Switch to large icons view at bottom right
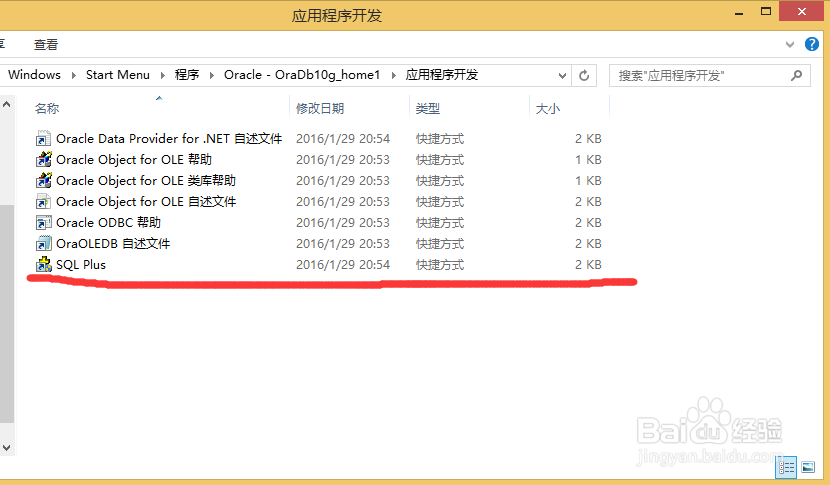 [808, 467]
